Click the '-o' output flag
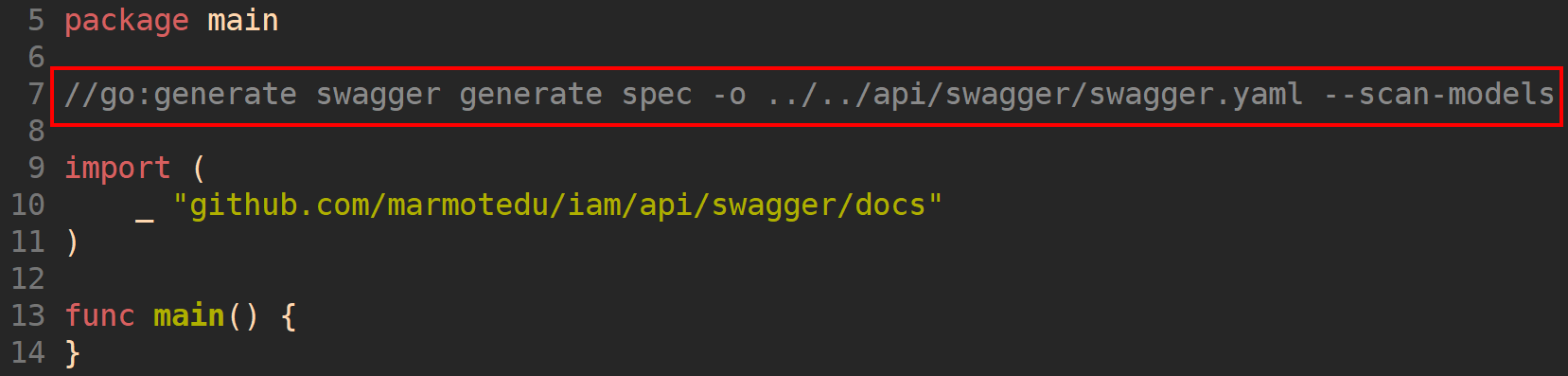 730,95
